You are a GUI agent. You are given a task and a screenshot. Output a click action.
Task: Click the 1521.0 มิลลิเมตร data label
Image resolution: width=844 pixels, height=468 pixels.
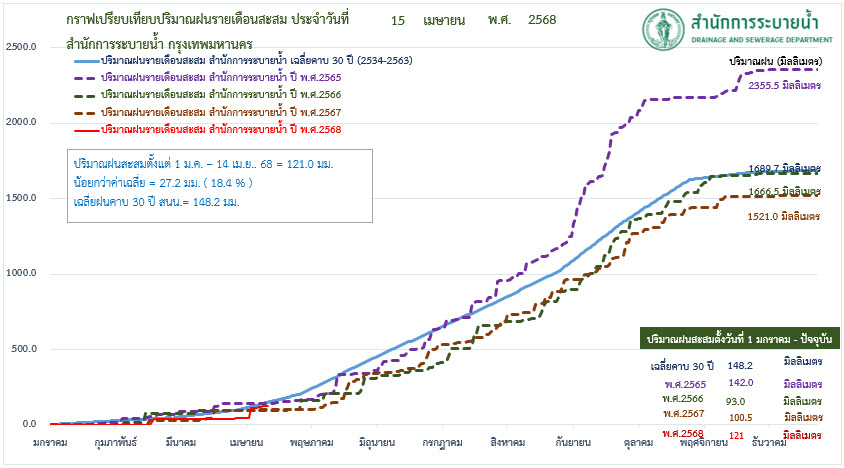pyautogui.click(x=784, y=216)
